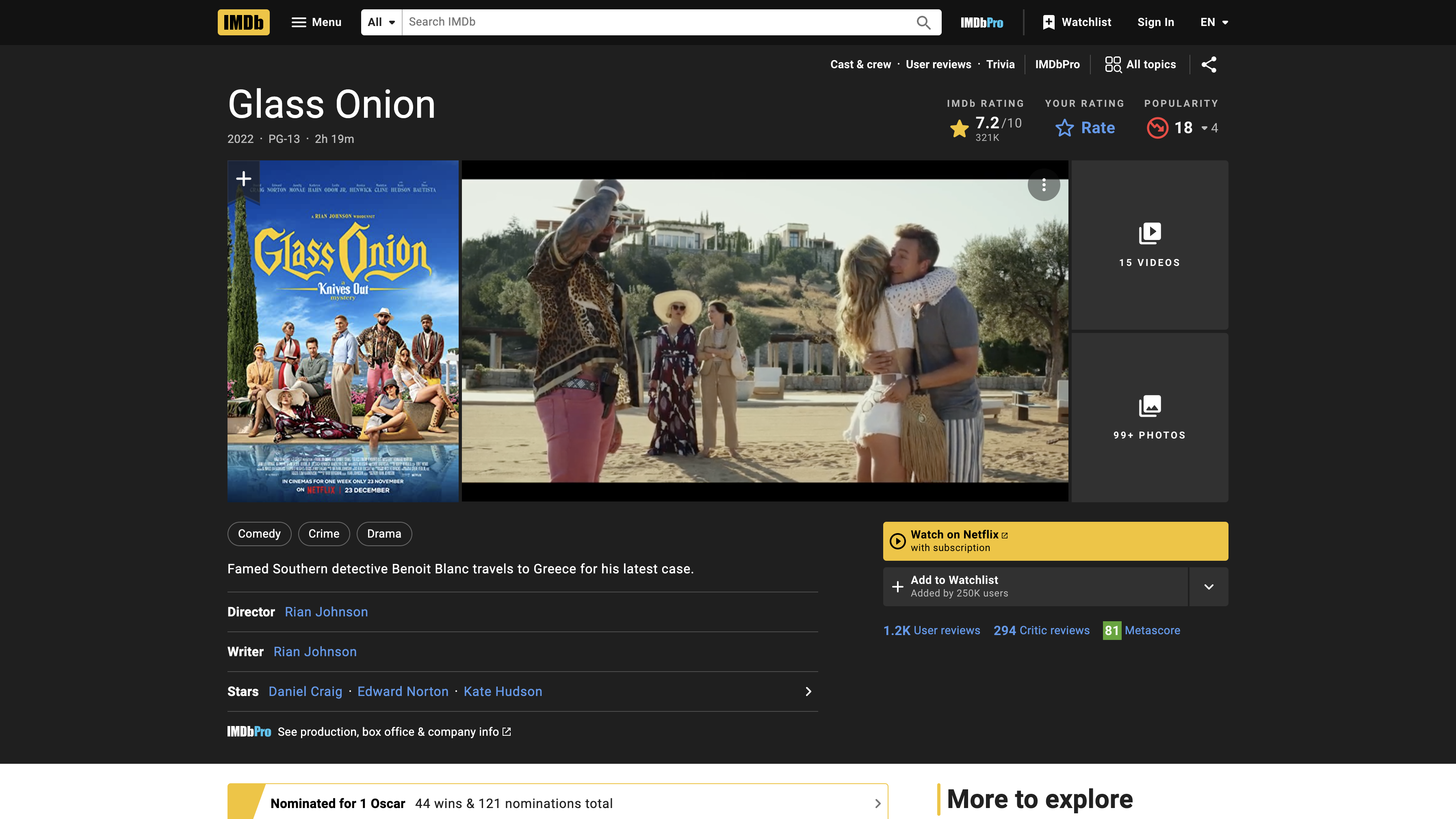The image size is (1456, 819).
Task: Open writer Rian Johnson's page
Action: 315,651
